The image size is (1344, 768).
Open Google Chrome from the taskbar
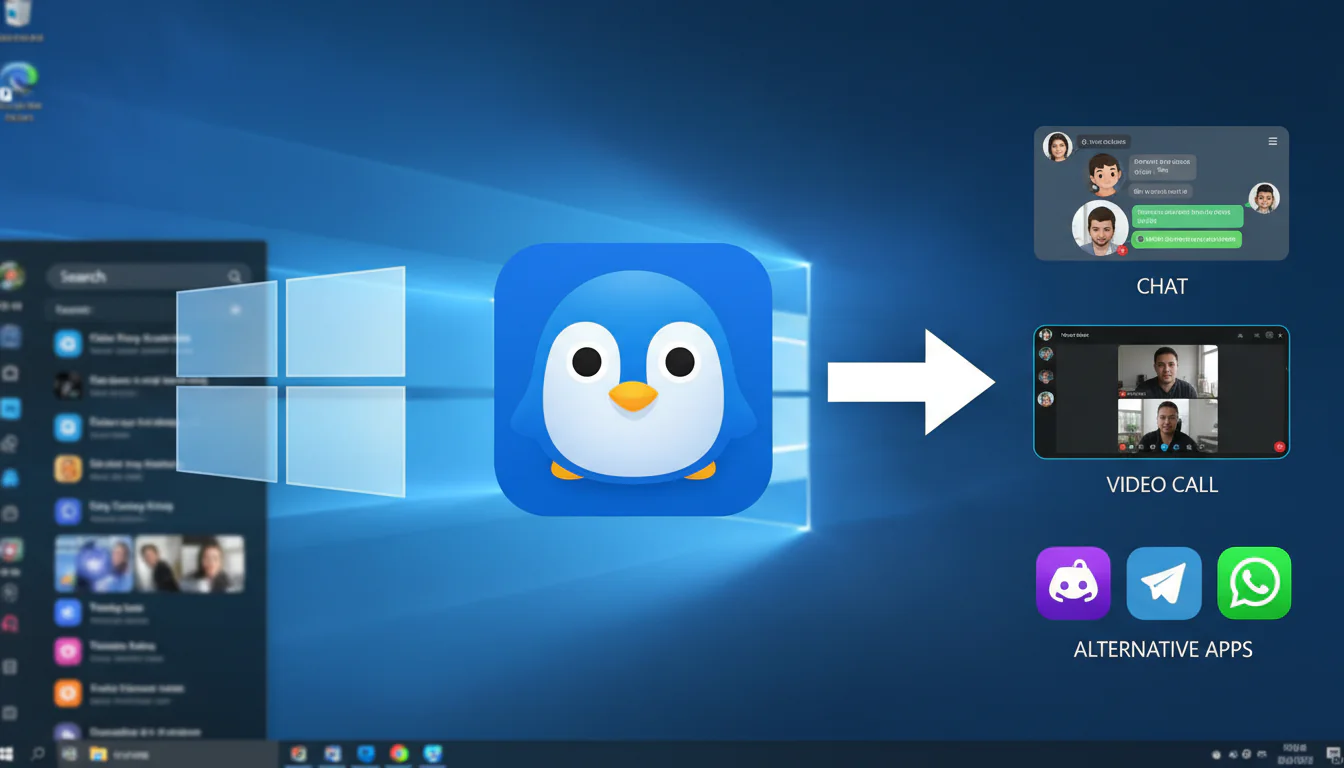click(399, 753)
